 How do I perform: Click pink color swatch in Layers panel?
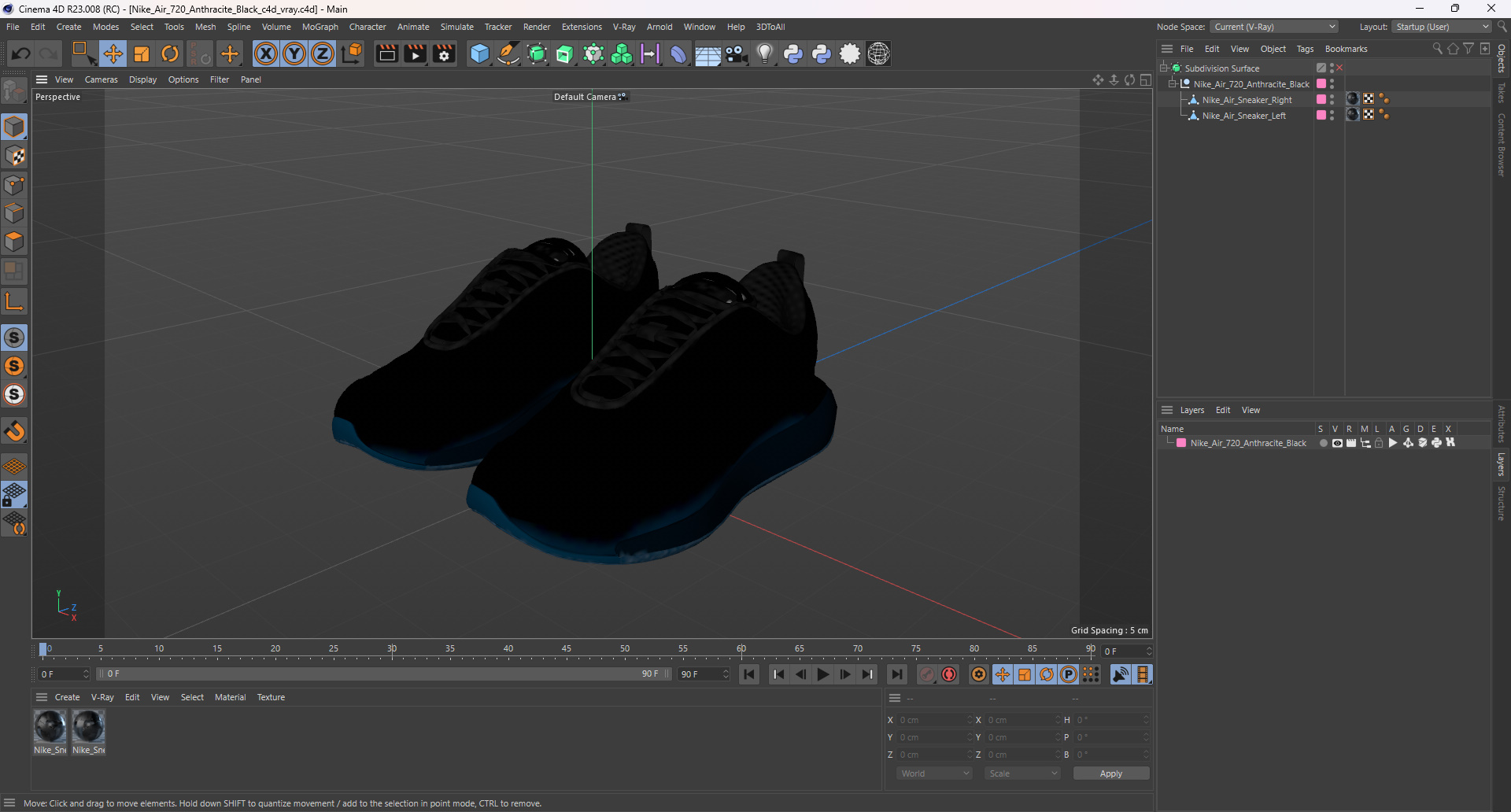coord(1181,443)
